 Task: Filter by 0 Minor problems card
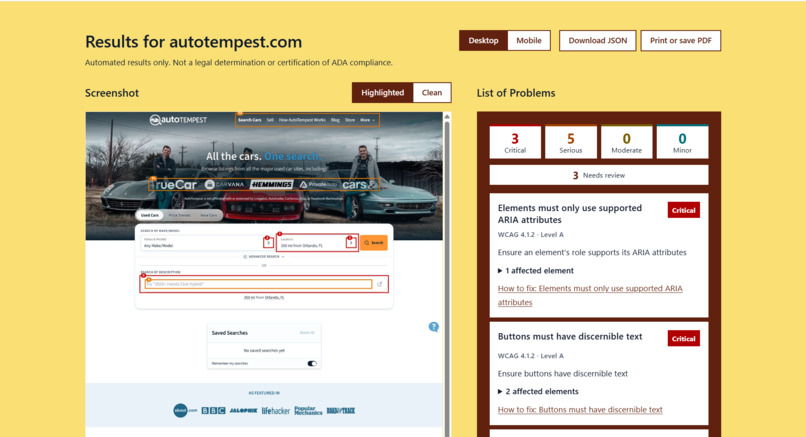click(x=682, y=142)
